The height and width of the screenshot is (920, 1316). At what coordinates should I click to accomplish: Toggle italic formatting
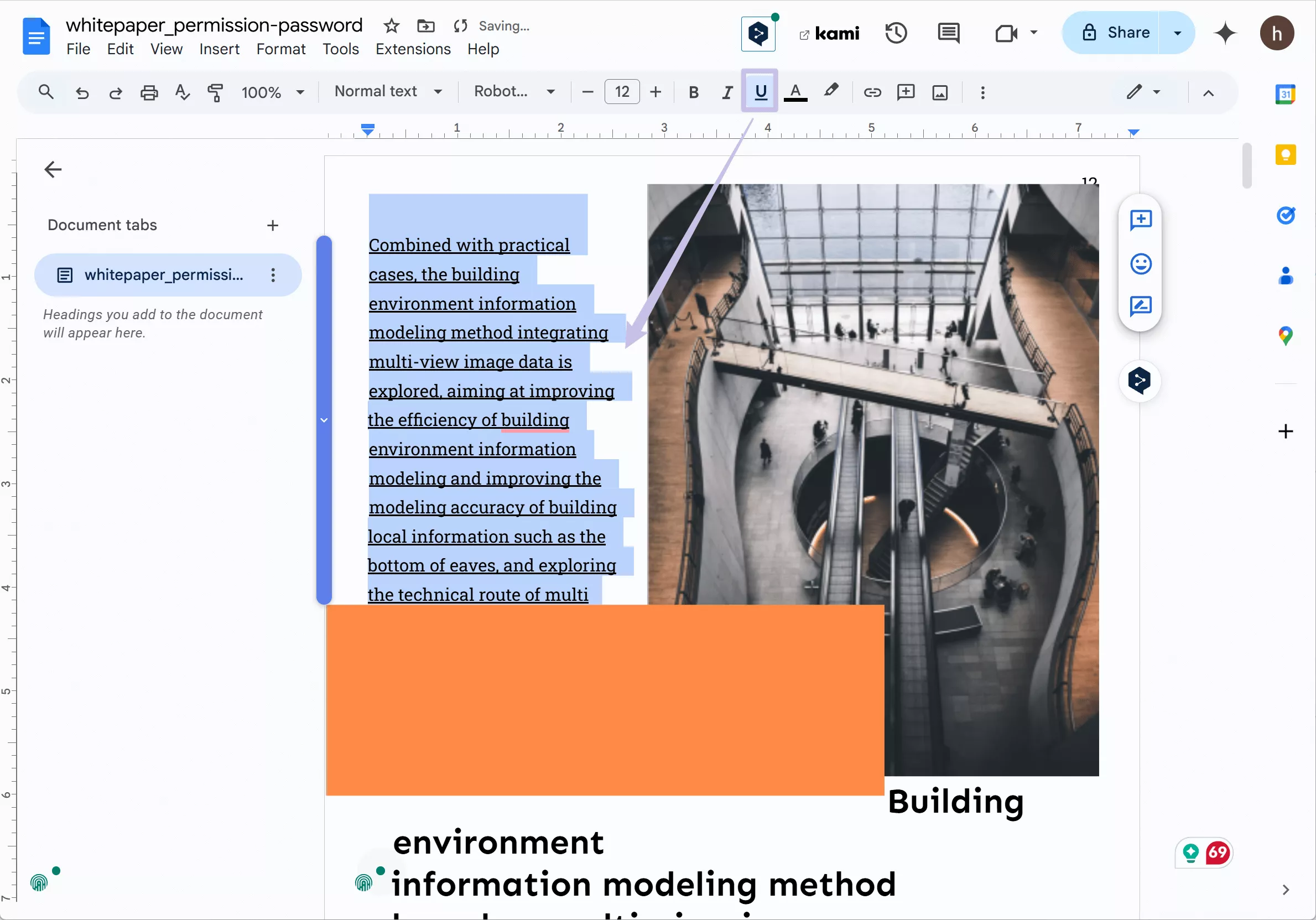point(727,92)
